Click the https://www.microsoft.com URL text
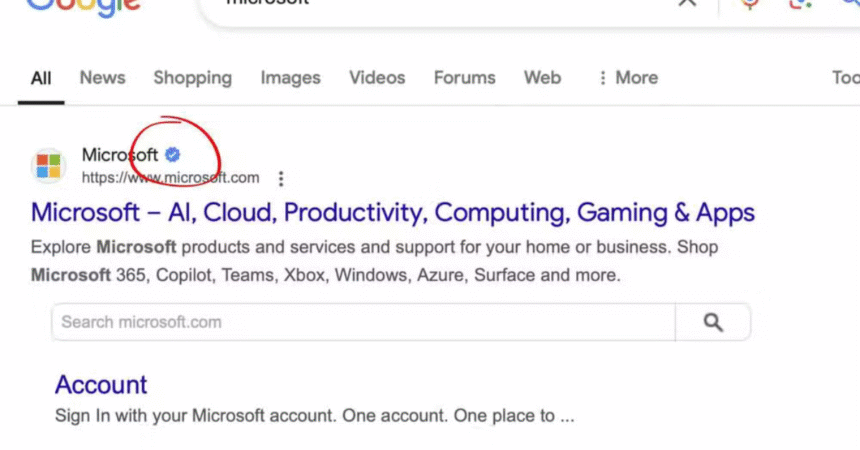 point(171,178)
